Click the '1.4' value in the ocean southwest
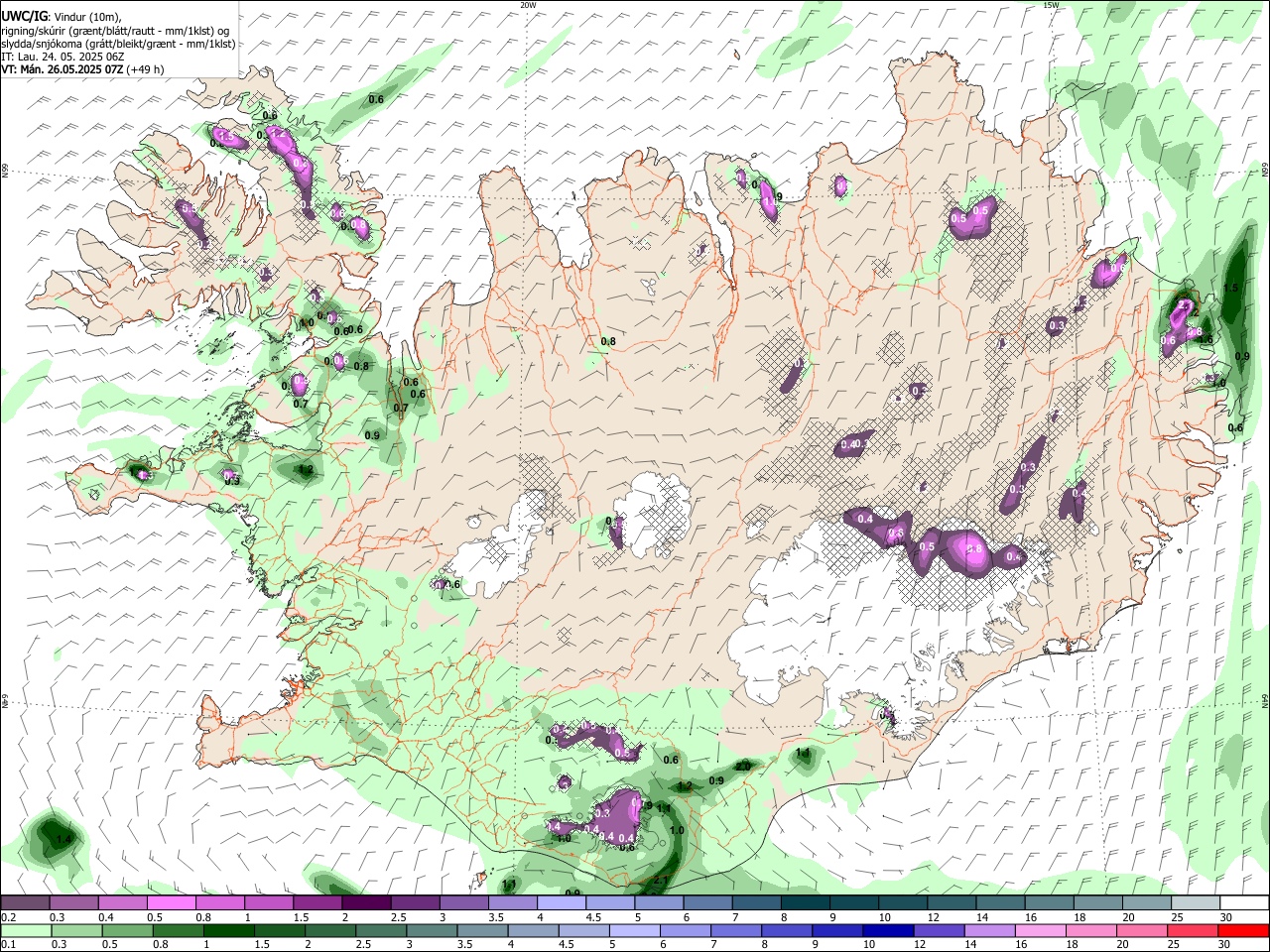1270x952 pixels. coord(64,840)
